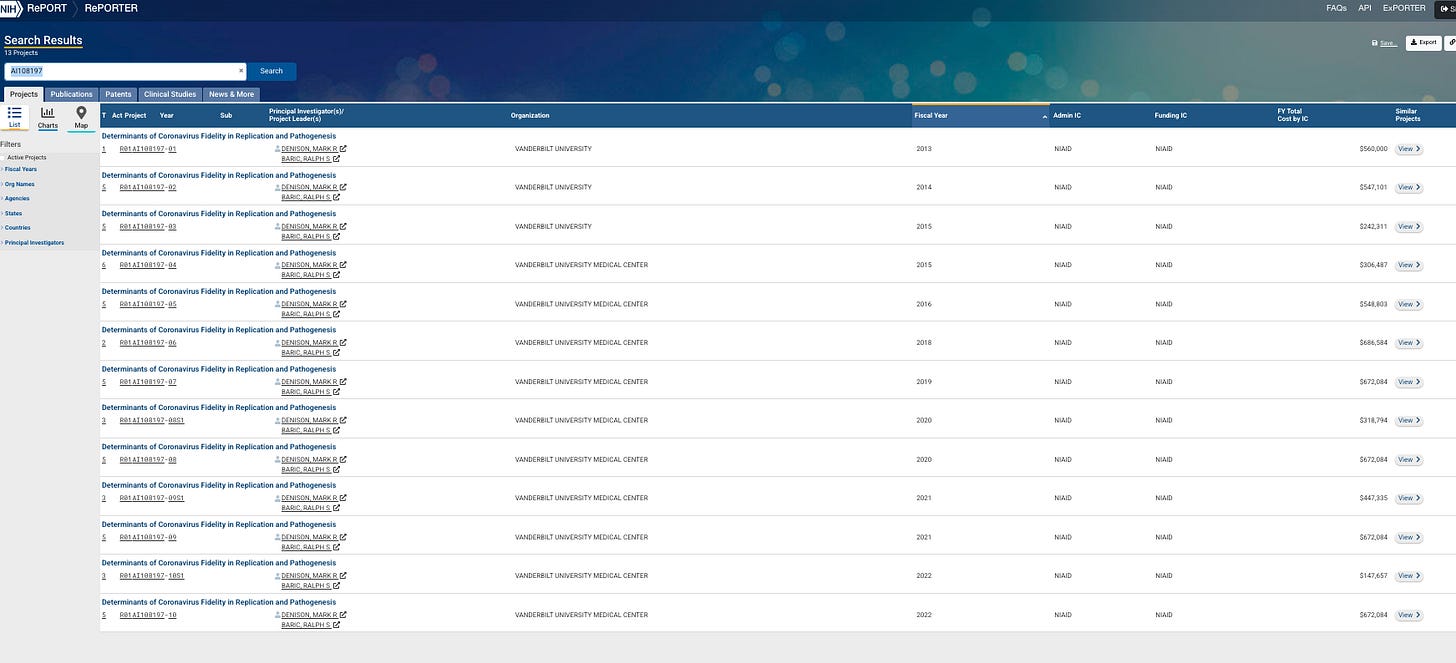
Task: View similar projects for the $686,584 row
Action: (x=1409, y=343)
